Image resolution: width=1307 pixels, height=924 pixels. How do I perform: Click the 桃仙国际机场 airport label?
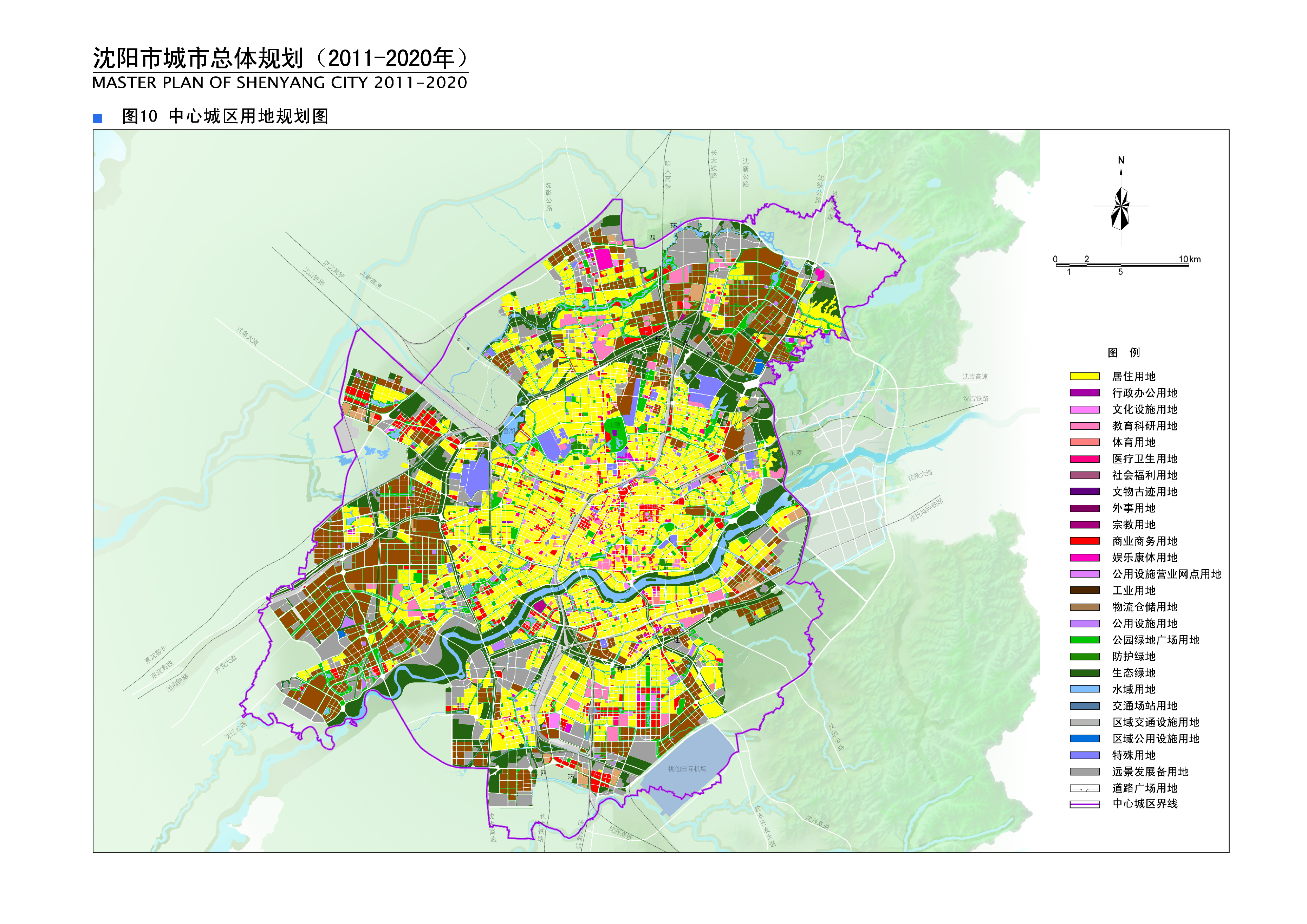point(687,769)
